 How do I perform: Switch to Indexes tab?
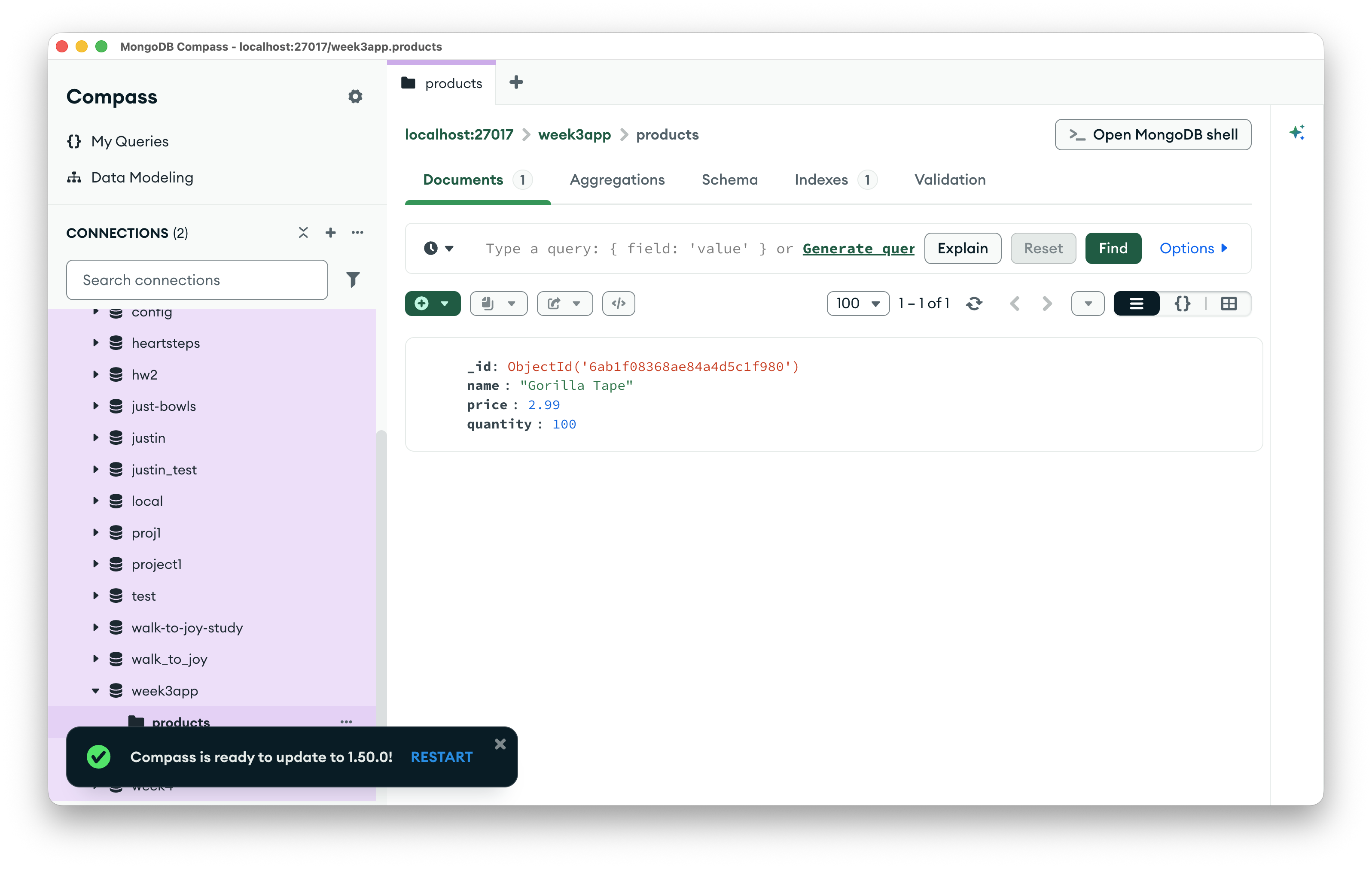tap(835, 180)
